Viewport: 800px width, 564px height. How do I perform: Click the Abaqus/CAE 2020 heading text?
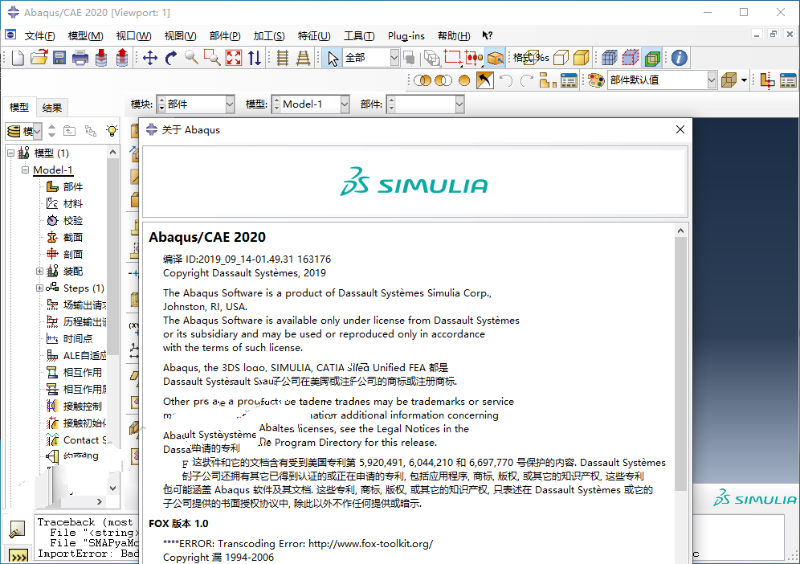click(207, 237)
